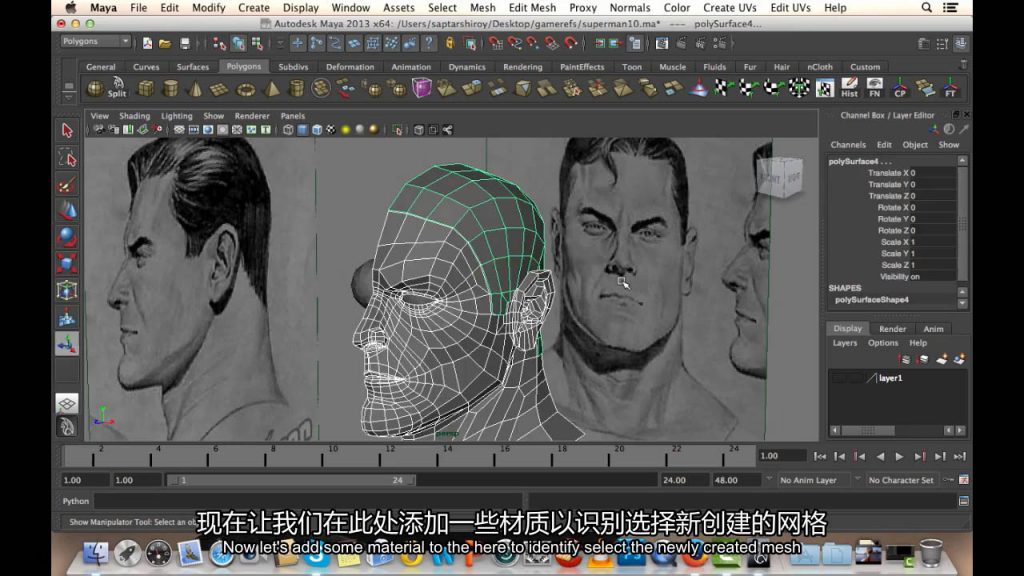Select the arrow Select tool
The width and height of the screenshot is (1024, 576).
click(67, 131)
